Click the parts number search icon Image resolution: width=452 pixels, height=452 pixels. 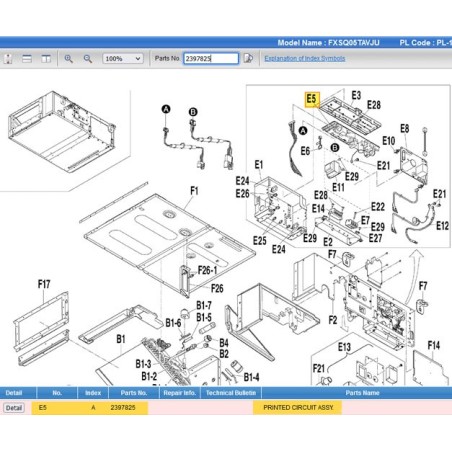coord(248,58)
